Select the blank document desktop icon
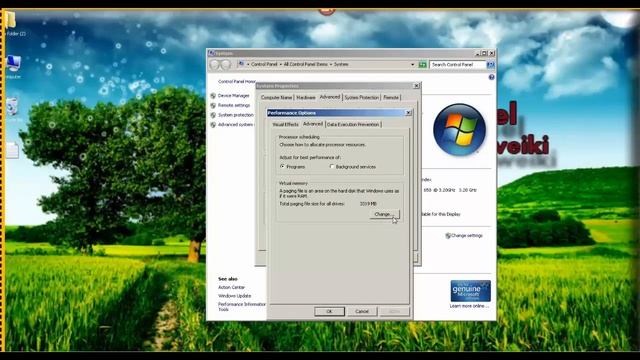Image resolution: width=640 pixels, height=360 pixels. coord(12,150)
